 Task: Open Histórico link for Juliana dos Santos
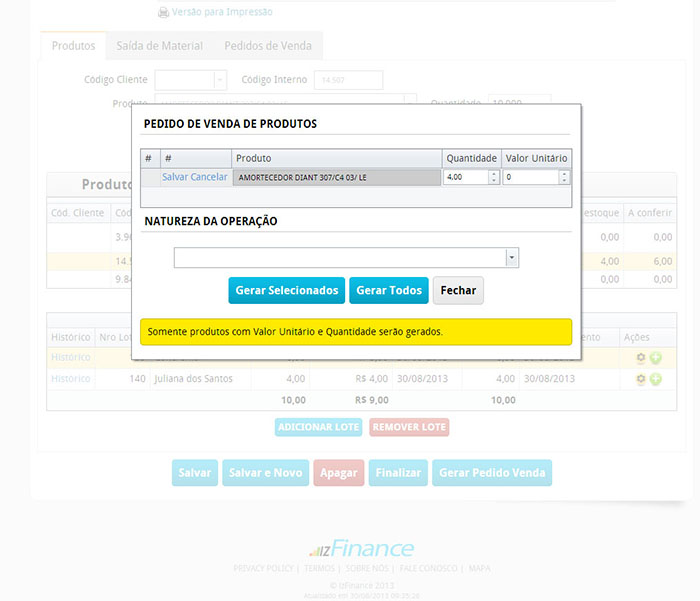coord(70,379)
